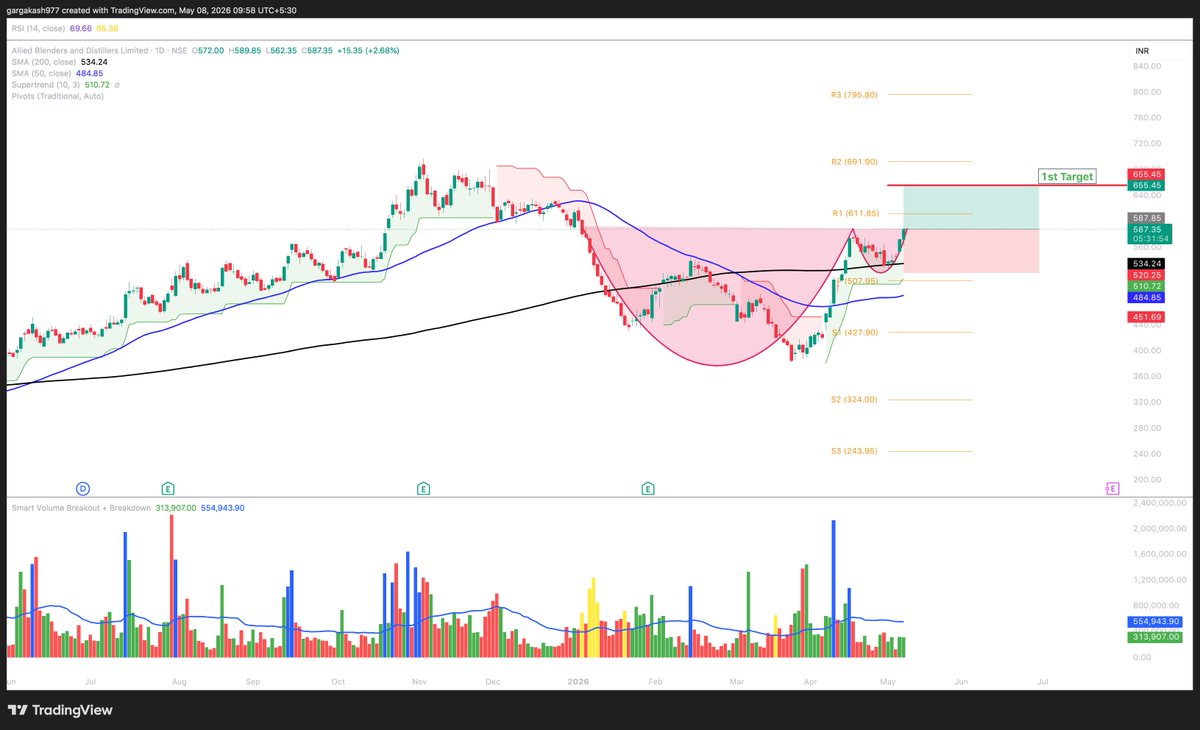Click the earnings E marker near November

click(x=423, y=489)
